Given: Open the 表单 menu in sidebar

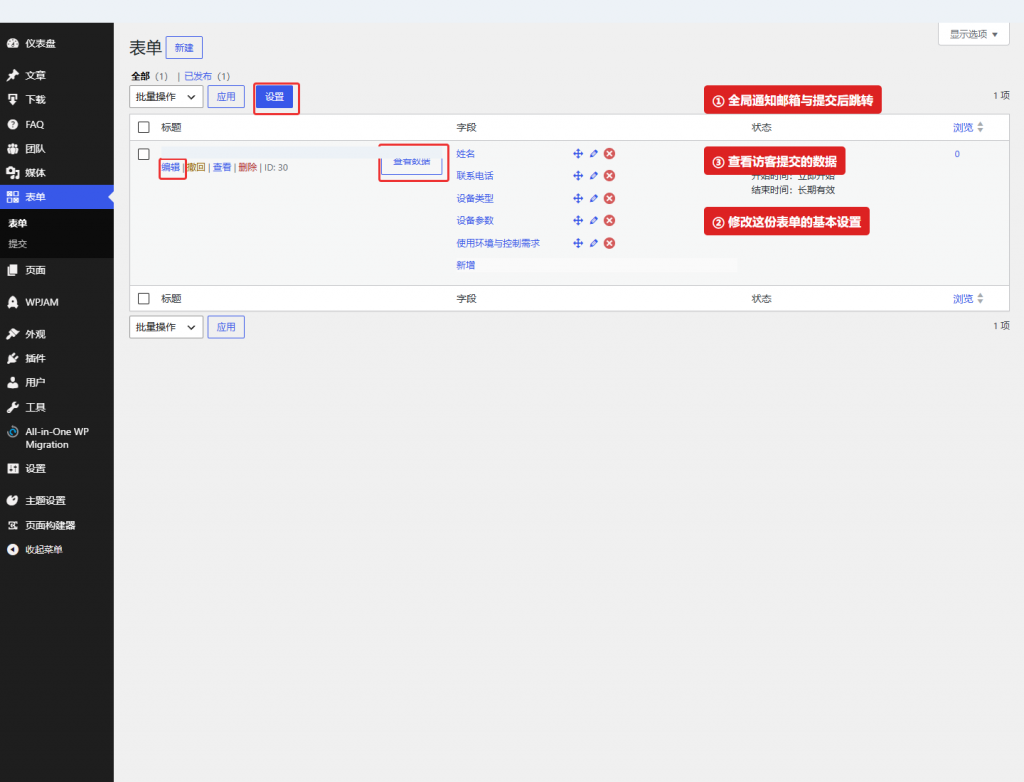Looking at the screenshot, I should tap(57, 197).
